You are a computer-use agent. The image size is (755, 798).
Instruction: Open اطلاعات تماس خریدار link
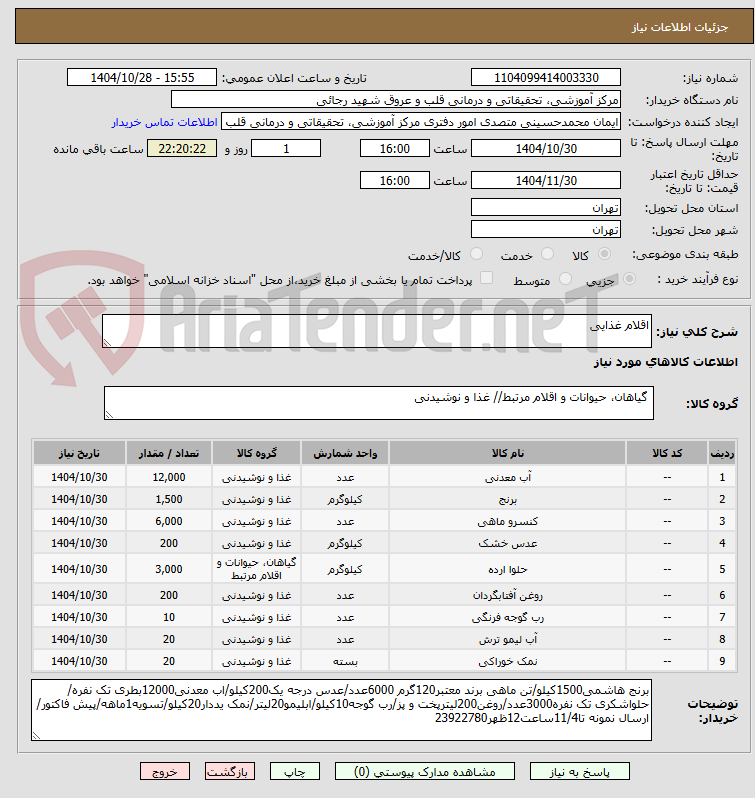click(165, 123)
